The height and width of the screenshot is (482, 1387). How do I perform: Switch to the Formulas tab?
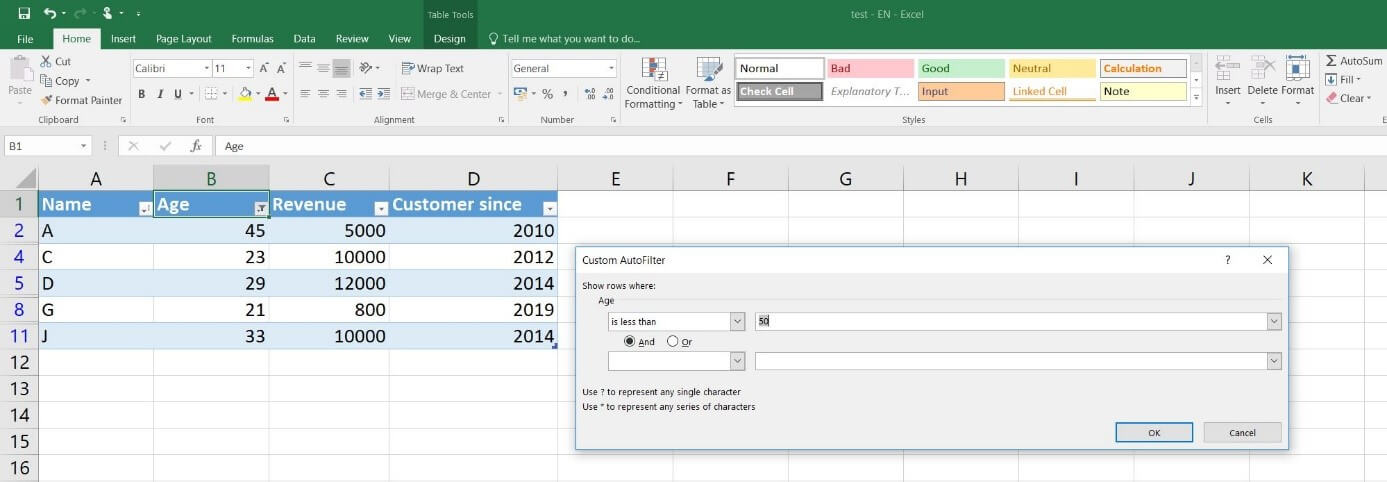252,39
